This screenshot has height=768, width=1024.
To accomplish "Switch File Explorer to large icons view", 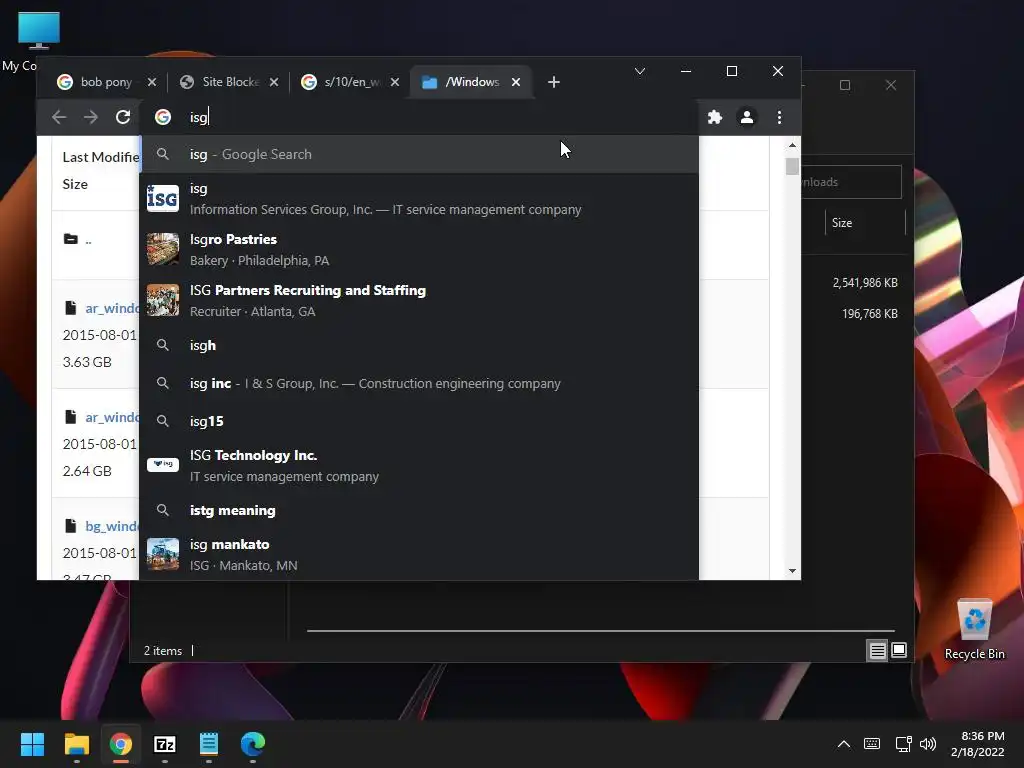I will tap(899, 650).
